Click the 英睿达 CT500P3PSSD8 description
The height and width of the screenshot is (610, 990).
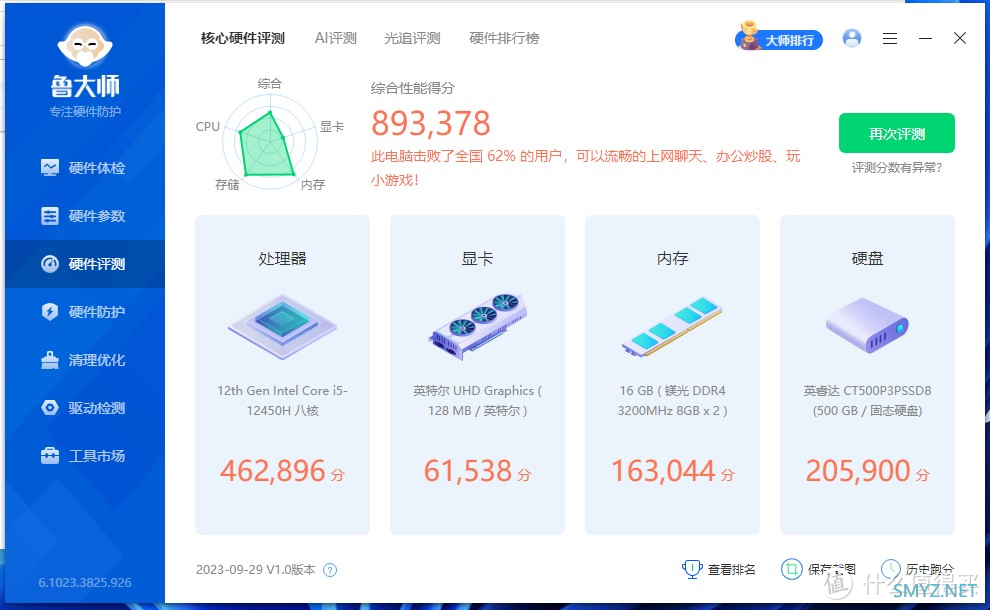867,400
